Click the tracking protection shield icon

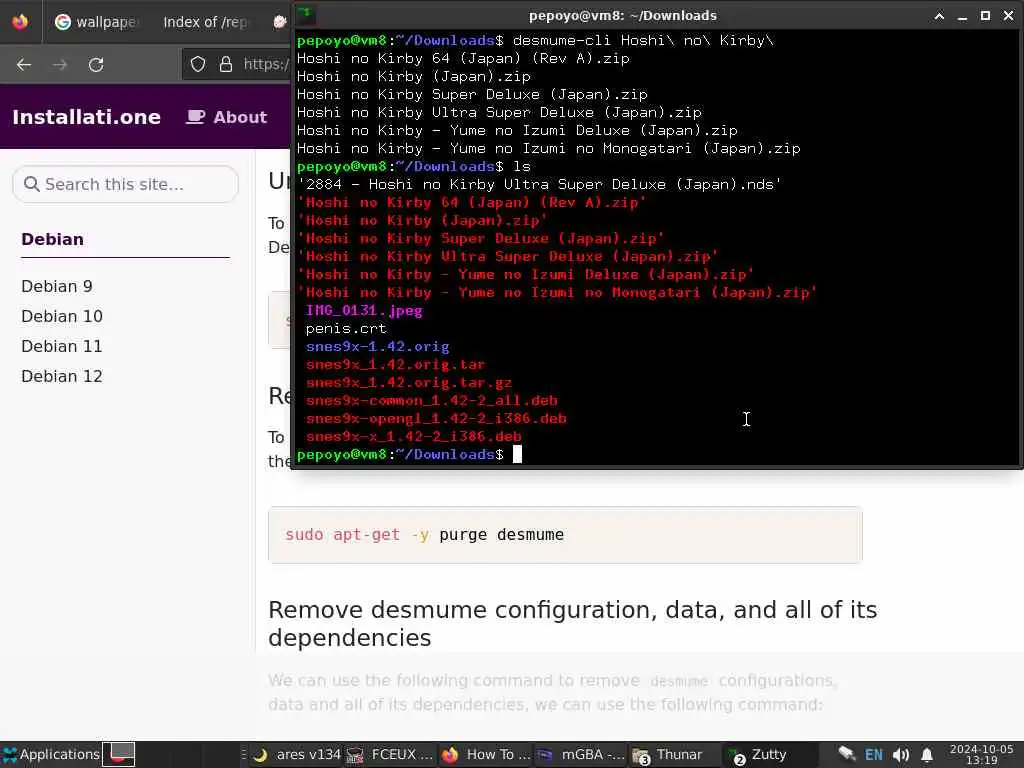pyautogui.click(x=198, y=64)
